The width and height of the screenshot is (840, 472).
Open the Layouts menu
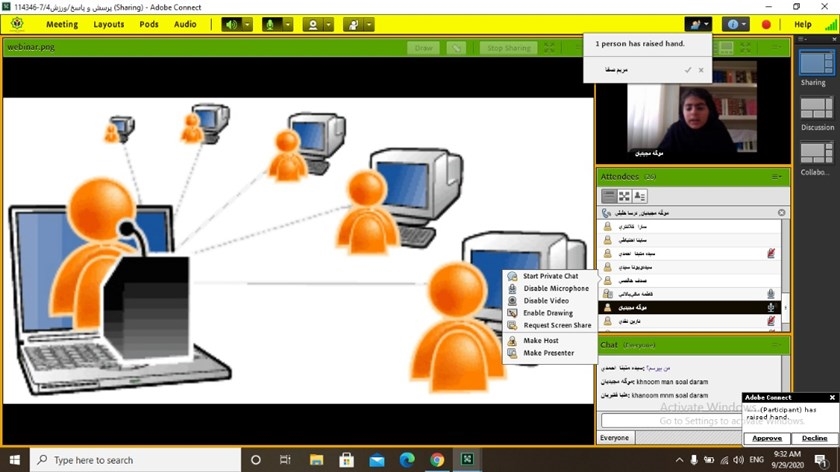pyautogui.click(x=108, y=24)
